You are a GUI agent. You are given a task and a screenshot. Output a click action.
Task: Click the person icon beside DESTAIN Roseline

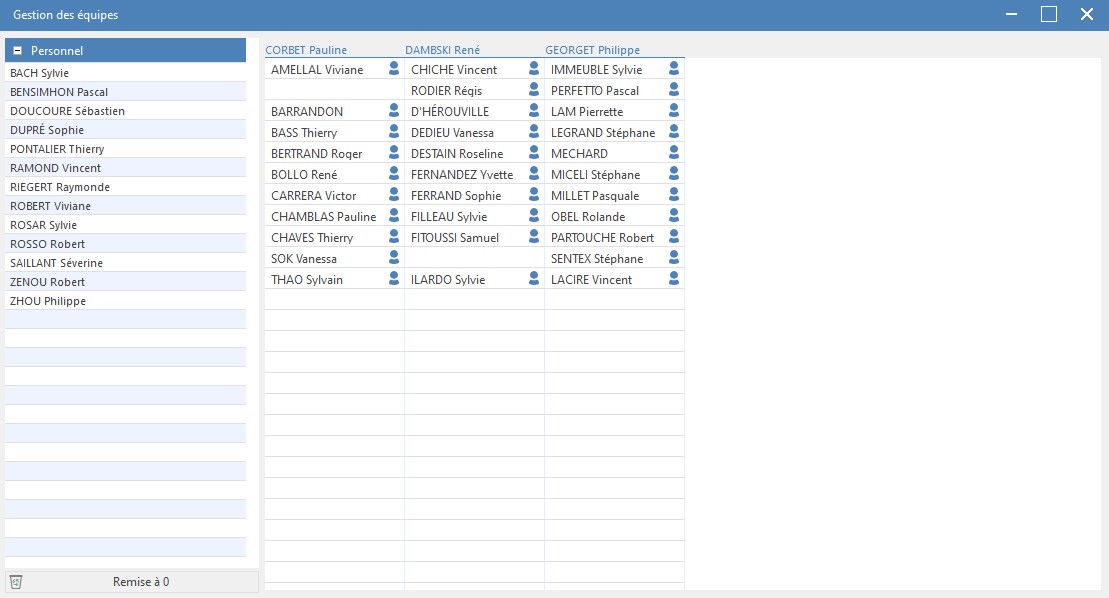534,153
